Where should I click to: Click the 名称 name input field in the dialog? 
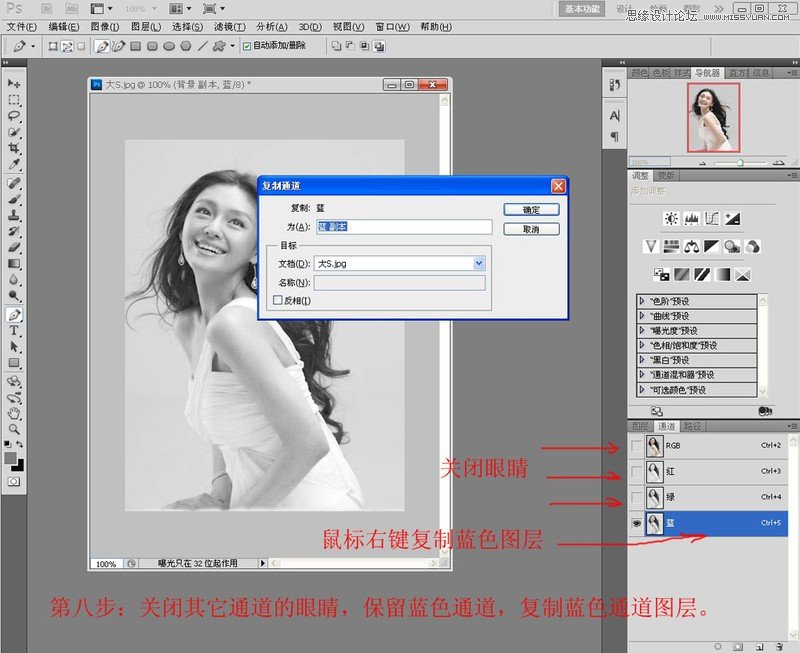(x=400, y=280)
